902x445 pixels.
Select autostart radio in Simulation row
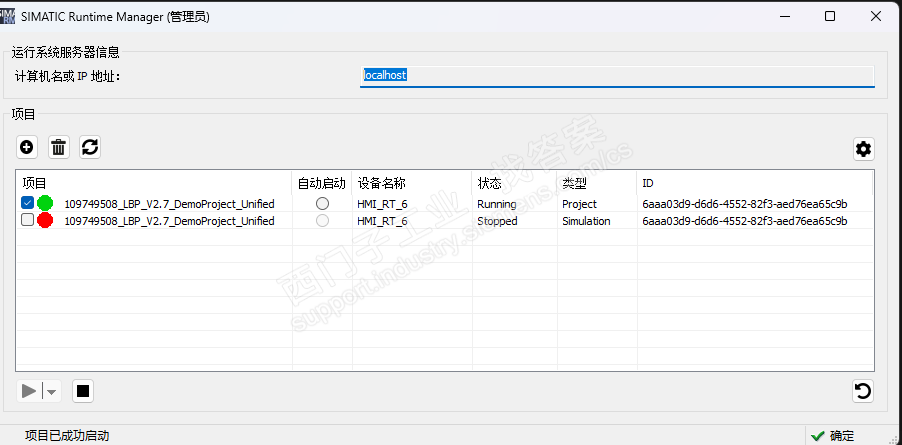(x=322, y=221)
